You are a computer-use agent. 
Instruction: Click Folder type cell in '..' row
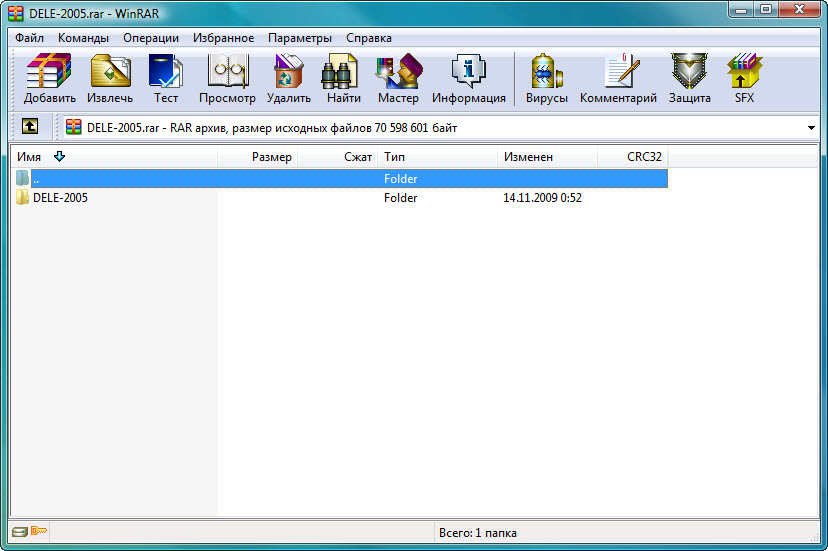coord(400,179)
